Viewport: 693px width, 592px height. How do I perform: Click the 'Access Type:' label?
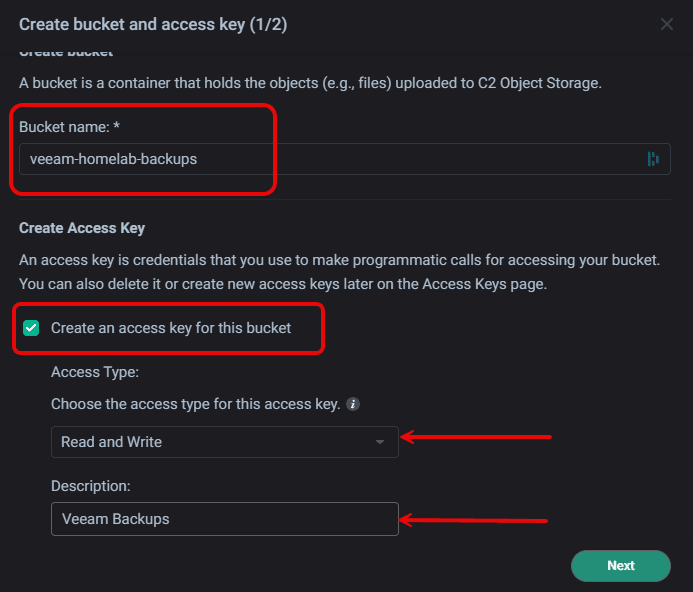[95, 371]
